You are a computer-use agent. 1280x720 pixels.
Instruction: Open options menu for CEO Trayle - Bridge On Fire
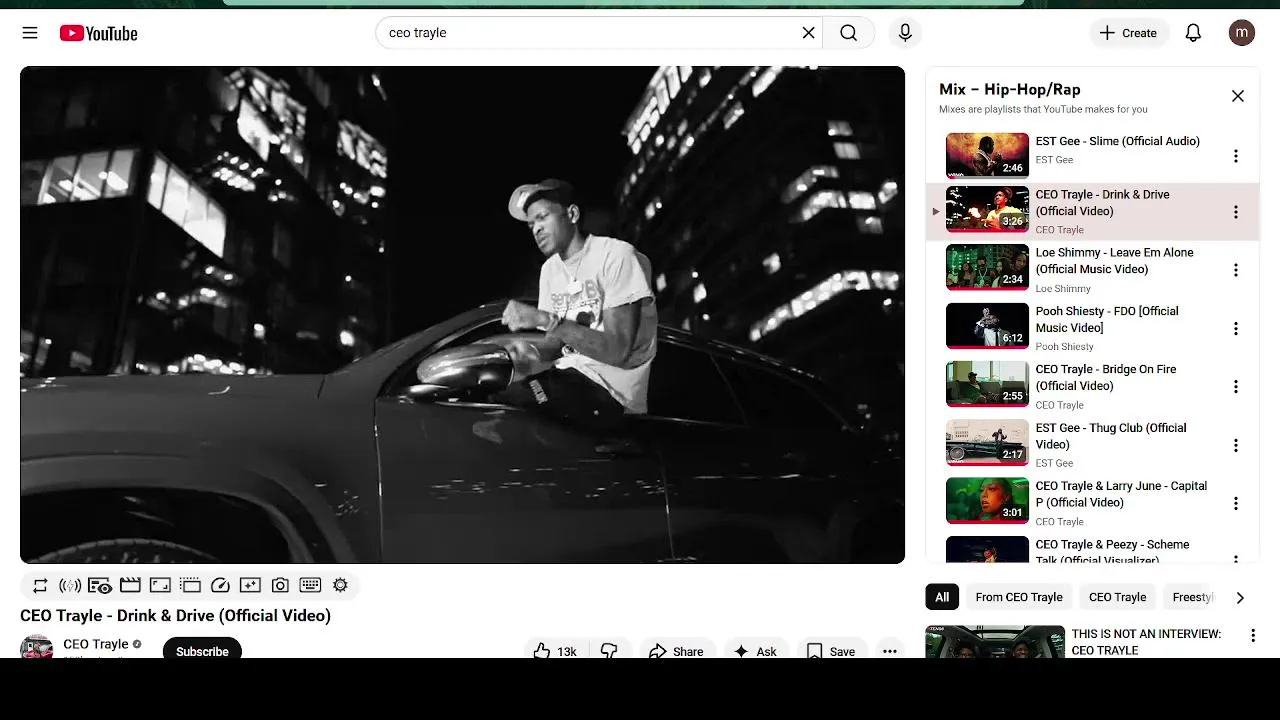(x=1236, y=386)
